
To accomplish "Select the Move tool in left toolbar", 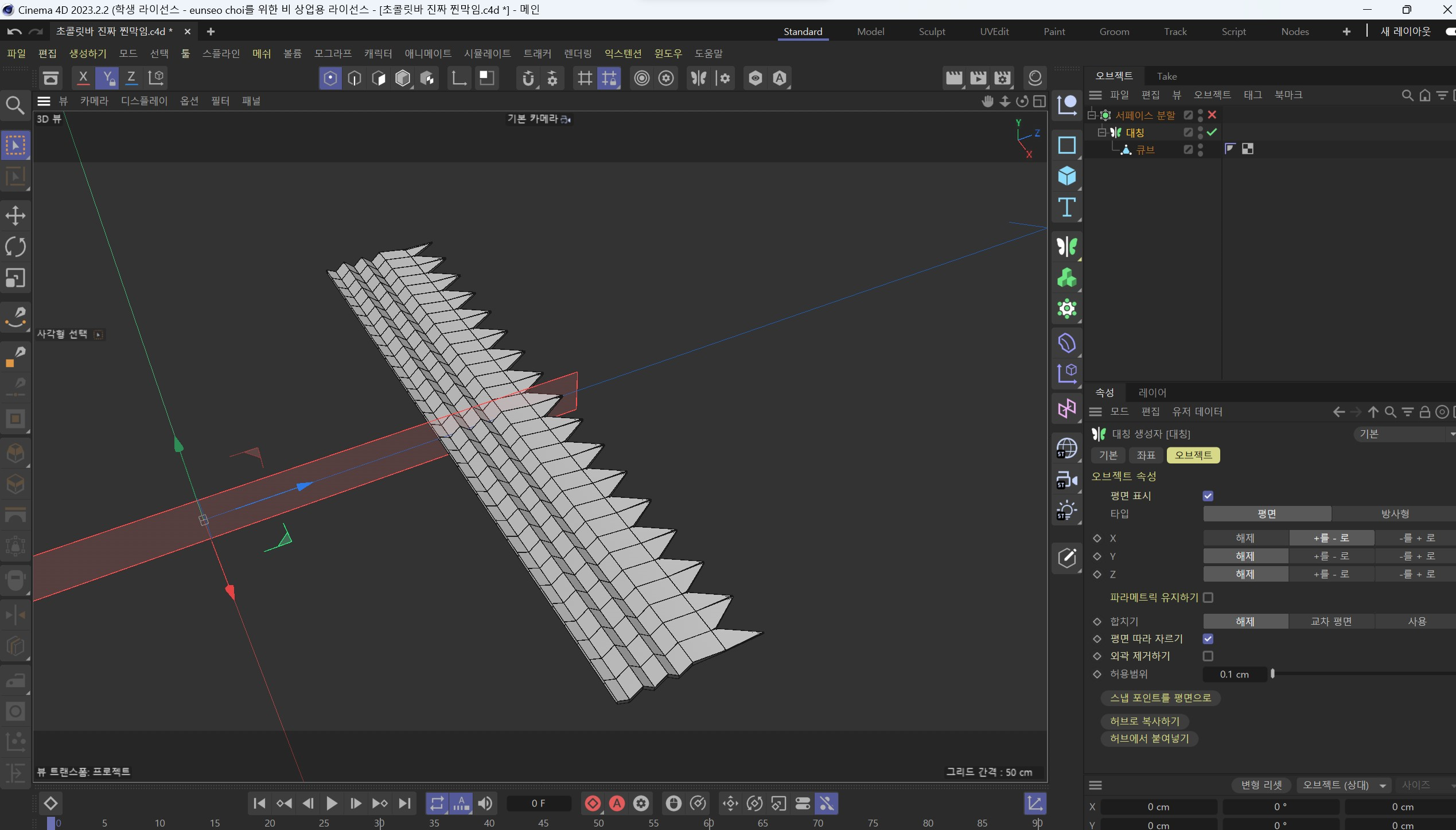I will [15, 216].
